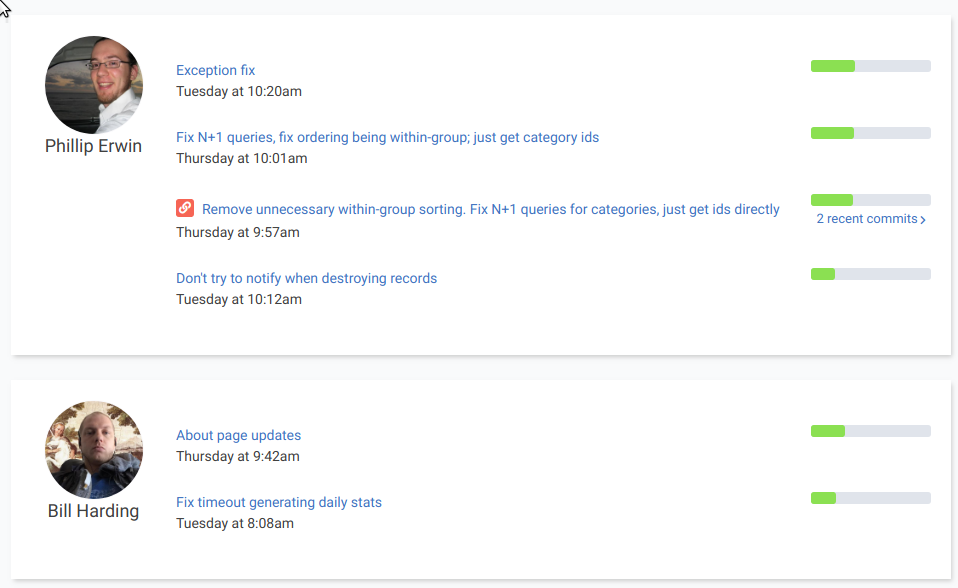The height and width of the screenshot is (588, 958).
Task: Click progress bar beside Fix N+1 queries commit
Action: click(870, 133)
